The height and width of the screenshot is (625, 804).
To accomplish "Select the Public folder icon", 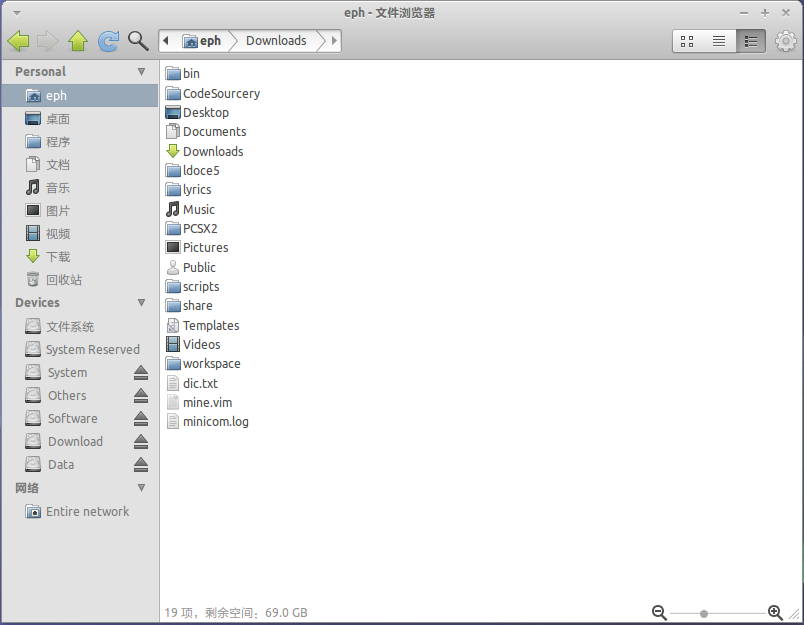I will click(x=173, y=267).
